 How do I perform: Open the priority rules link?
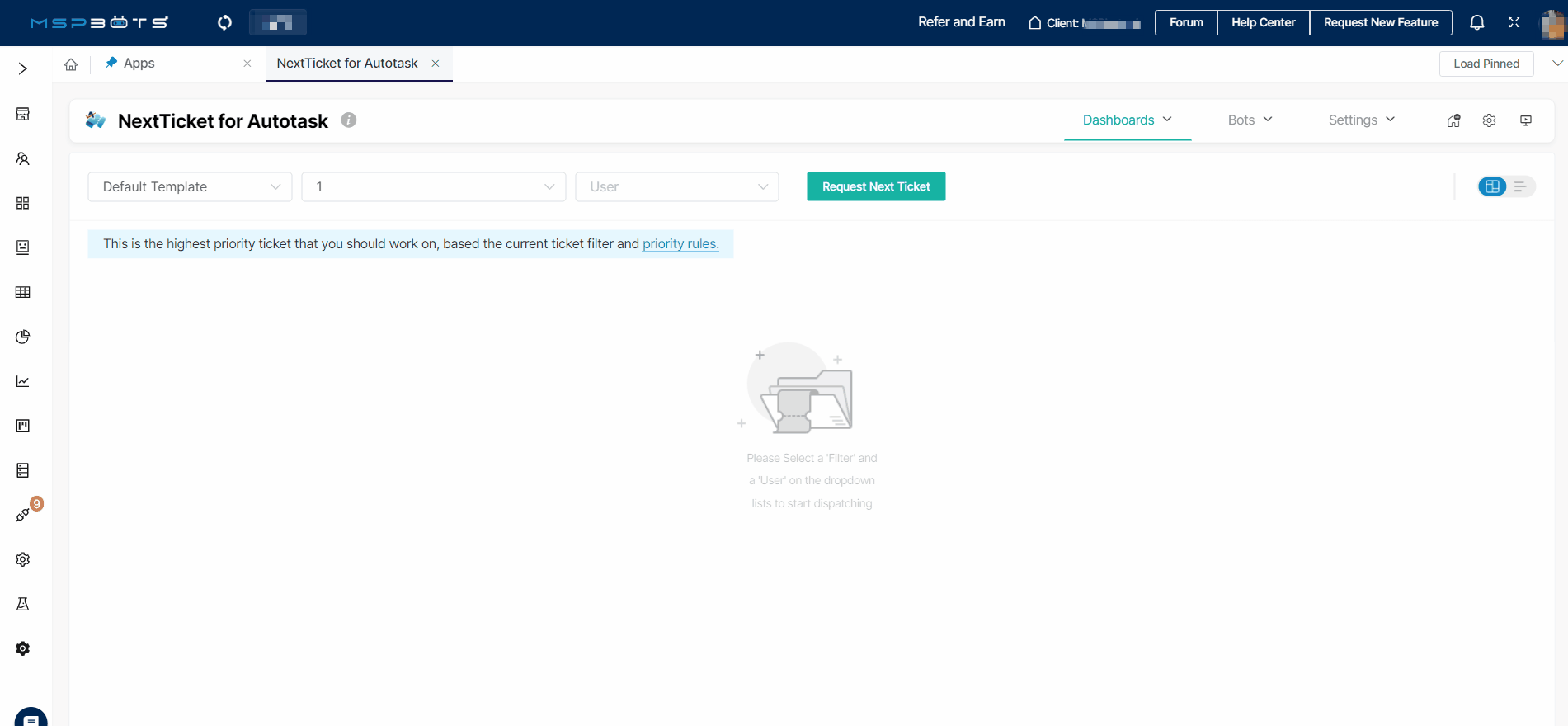click(680, 244)
